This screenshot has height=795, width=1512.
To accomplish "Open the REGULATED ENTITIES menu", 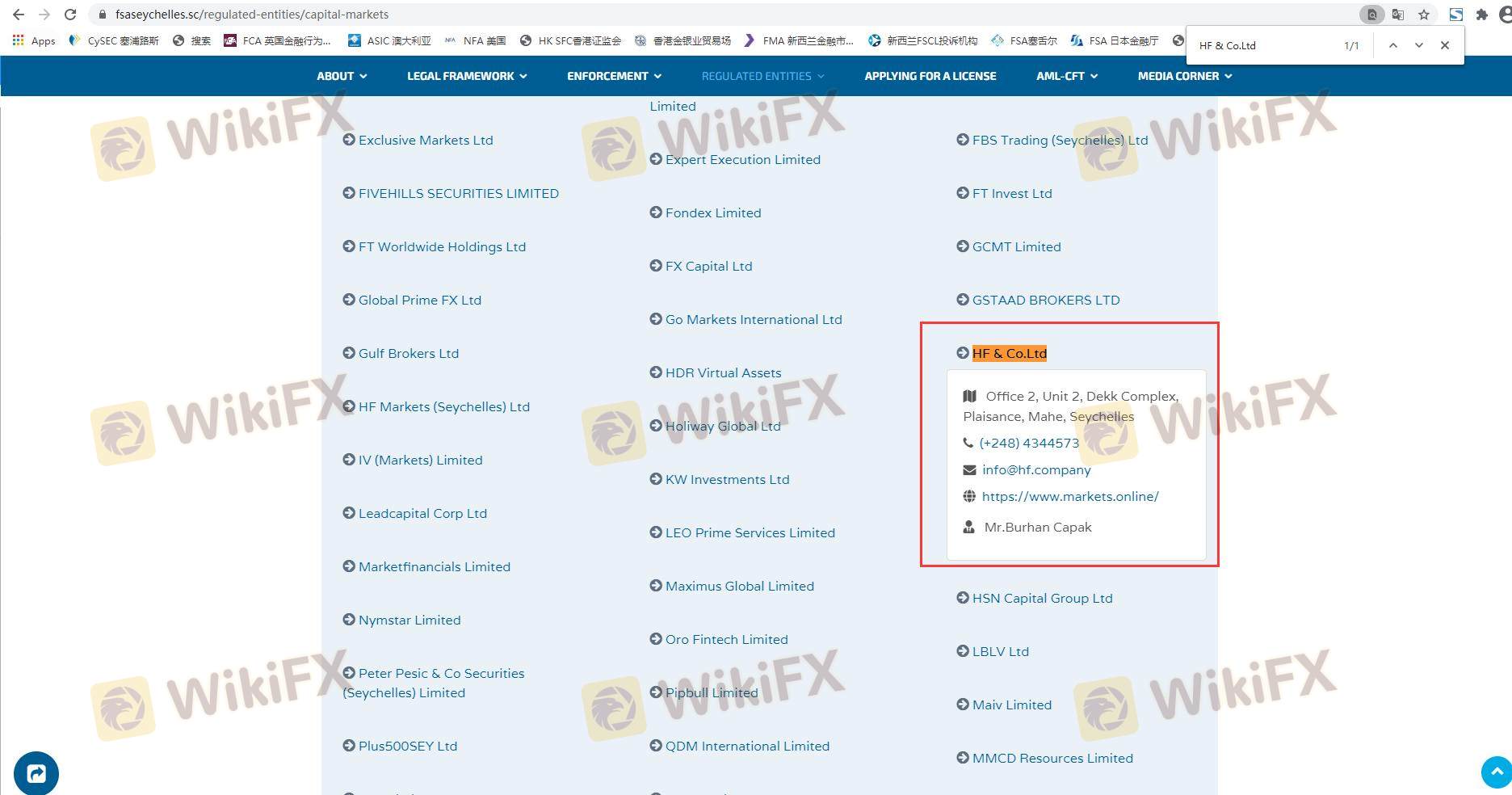I will click(x=762, y=76).
